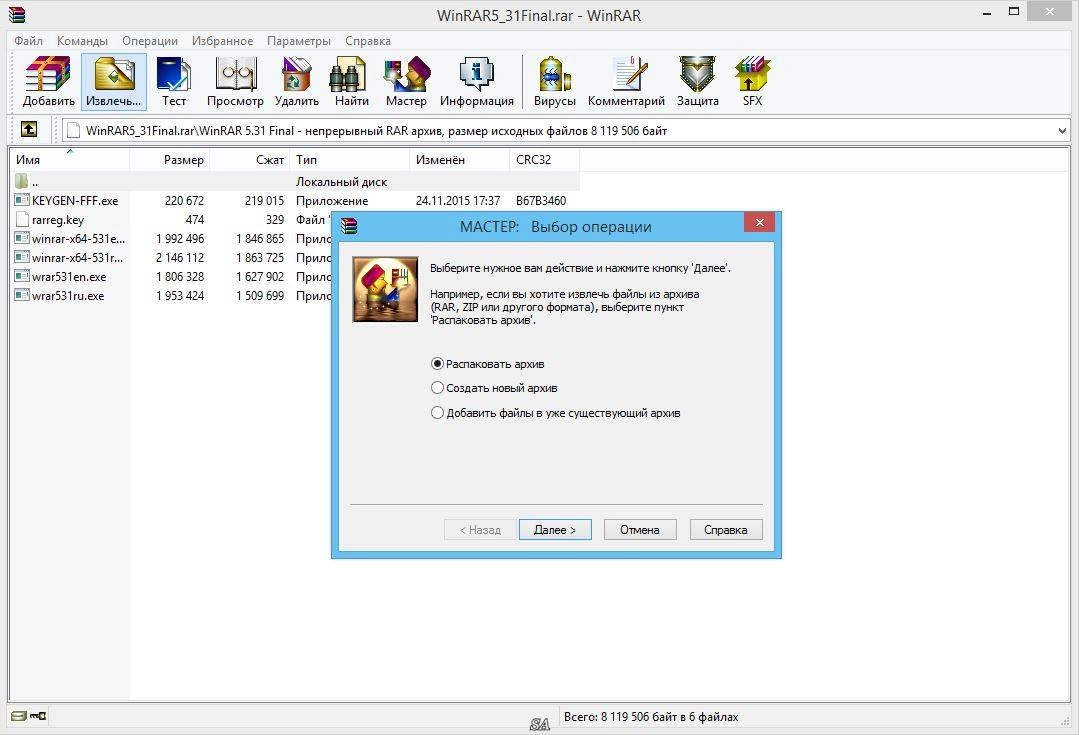1079x735 pixels.
Task: Click the disk icon in status bar
Action: point(19,716)
